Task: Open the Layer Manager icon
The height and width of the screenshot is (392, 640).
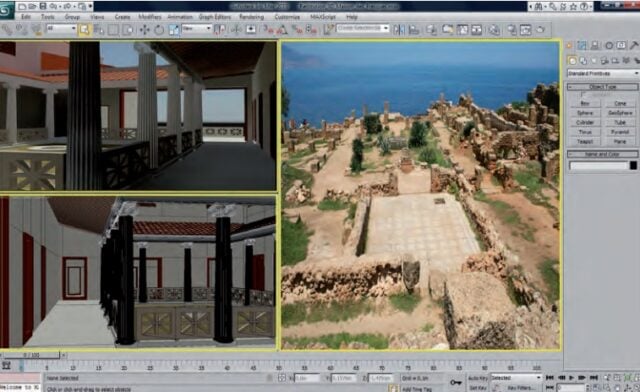Action: pos(431,29)
